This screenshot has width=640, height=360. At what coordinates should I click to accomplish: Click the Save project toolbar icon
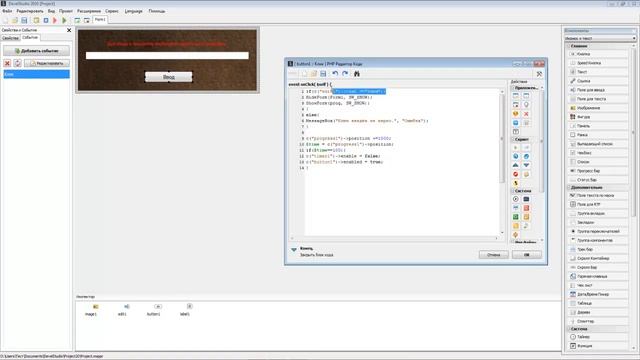[24, 20]
